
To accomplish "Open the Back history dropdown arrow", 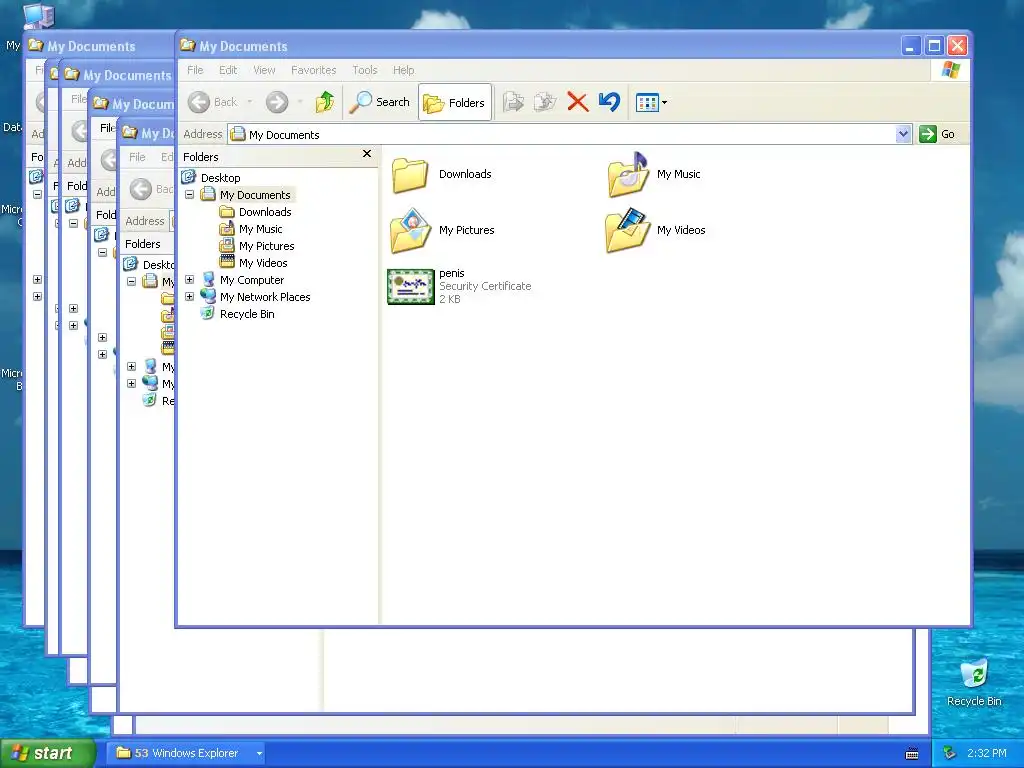I will click(249, 102).
